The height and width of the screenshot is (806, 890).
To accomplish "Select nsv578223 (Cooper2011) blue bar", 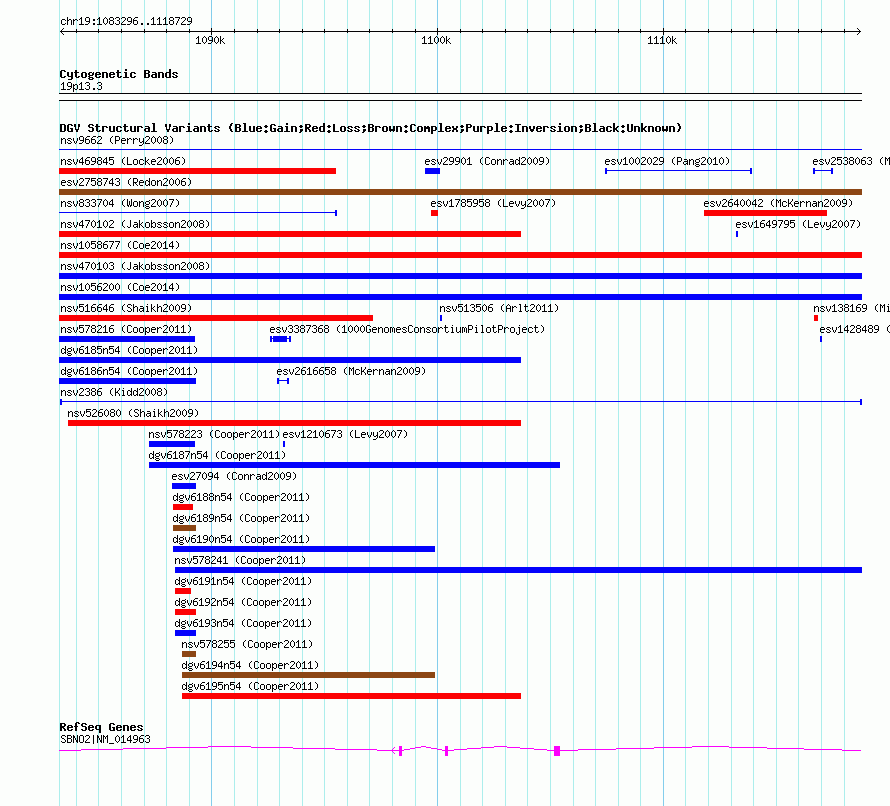I will click(171, 444).
